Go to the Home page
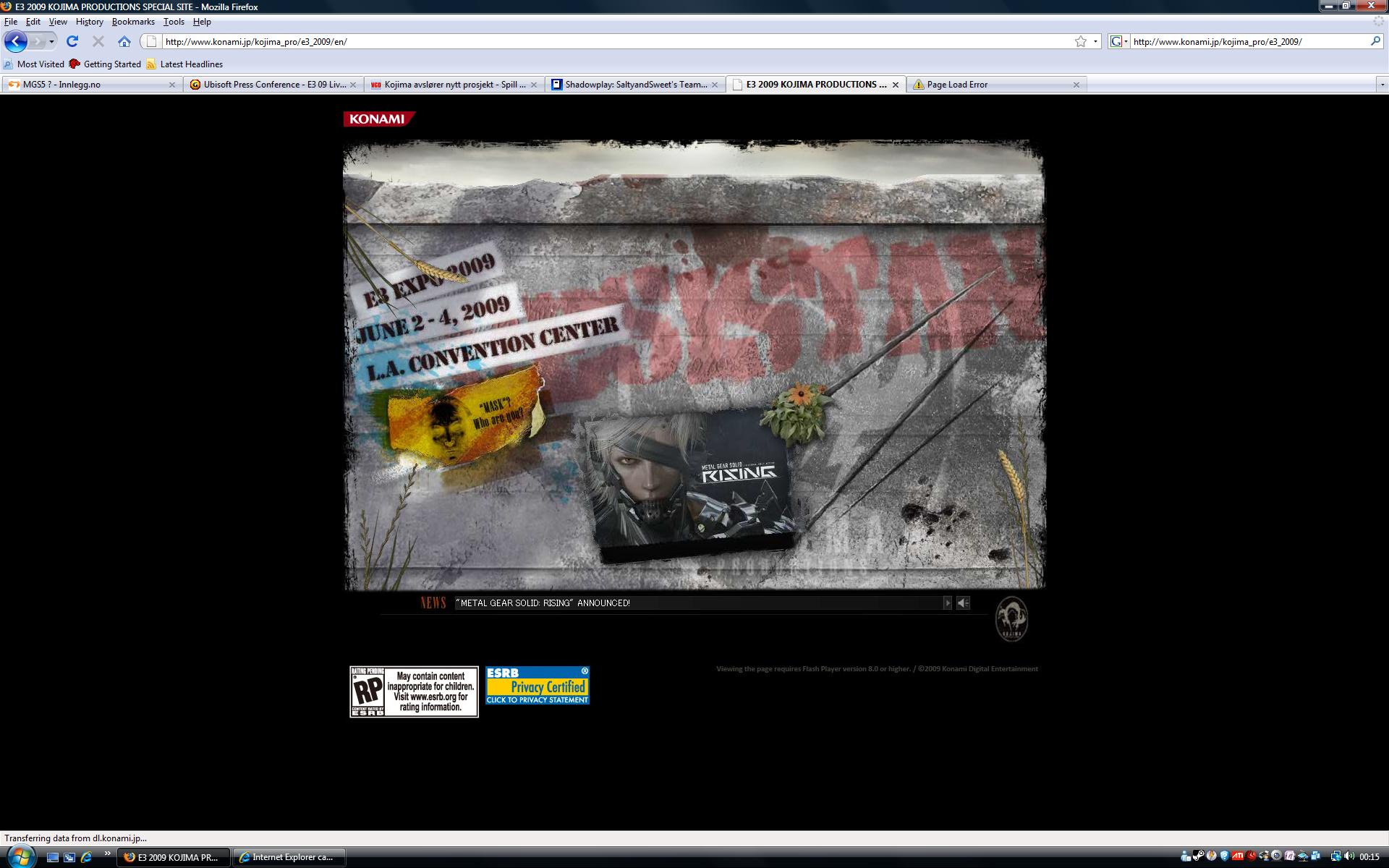1389x868 pixels. click(x=124, y=41)
